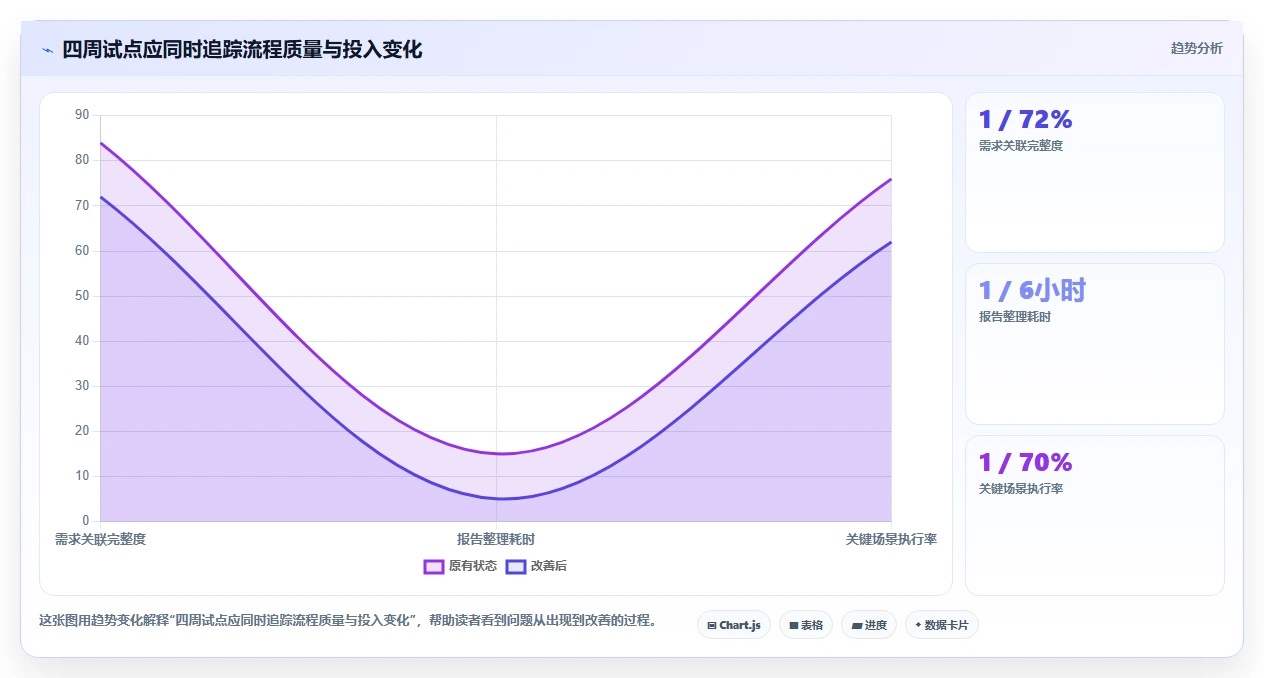Click the 数据卡片 chip sparkle icon
This screenshot has width=1264, height=678.
[918, 625]
